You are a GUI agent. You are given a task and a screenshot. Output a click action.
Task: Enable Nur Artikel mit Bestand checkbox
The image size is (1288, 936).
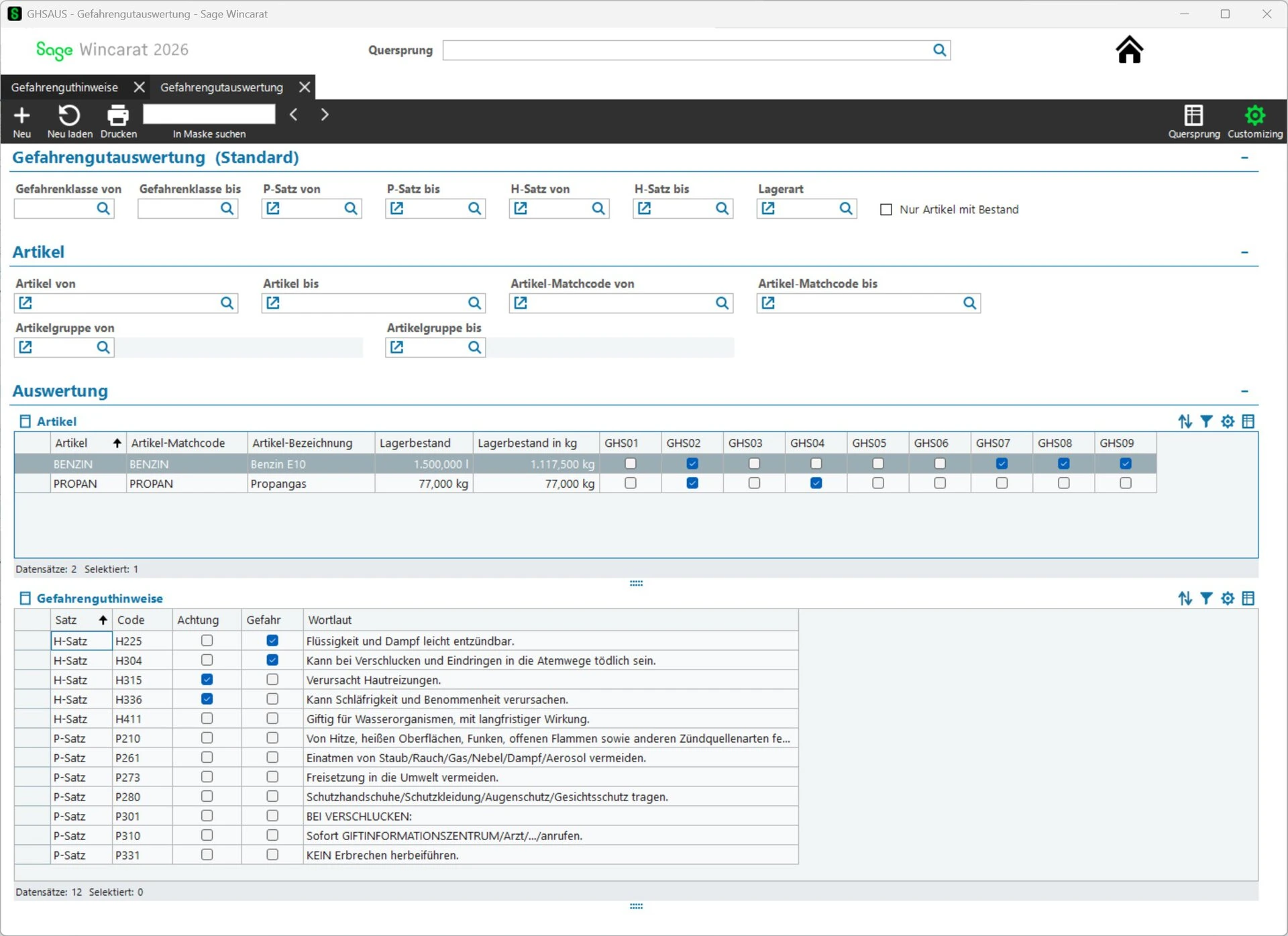[x=886, y=209]
